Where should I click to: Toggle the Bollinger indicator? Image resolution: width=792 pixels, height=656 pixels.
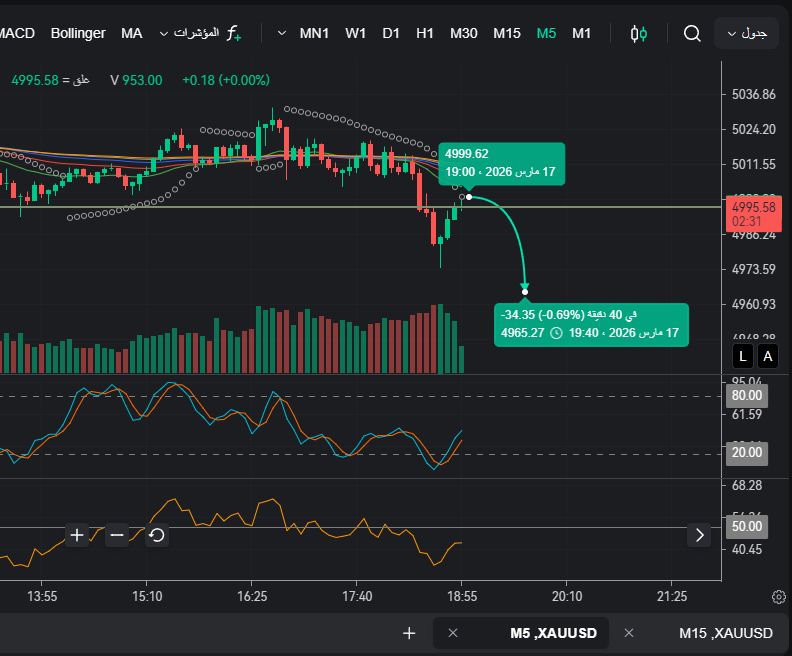[78, 33]
